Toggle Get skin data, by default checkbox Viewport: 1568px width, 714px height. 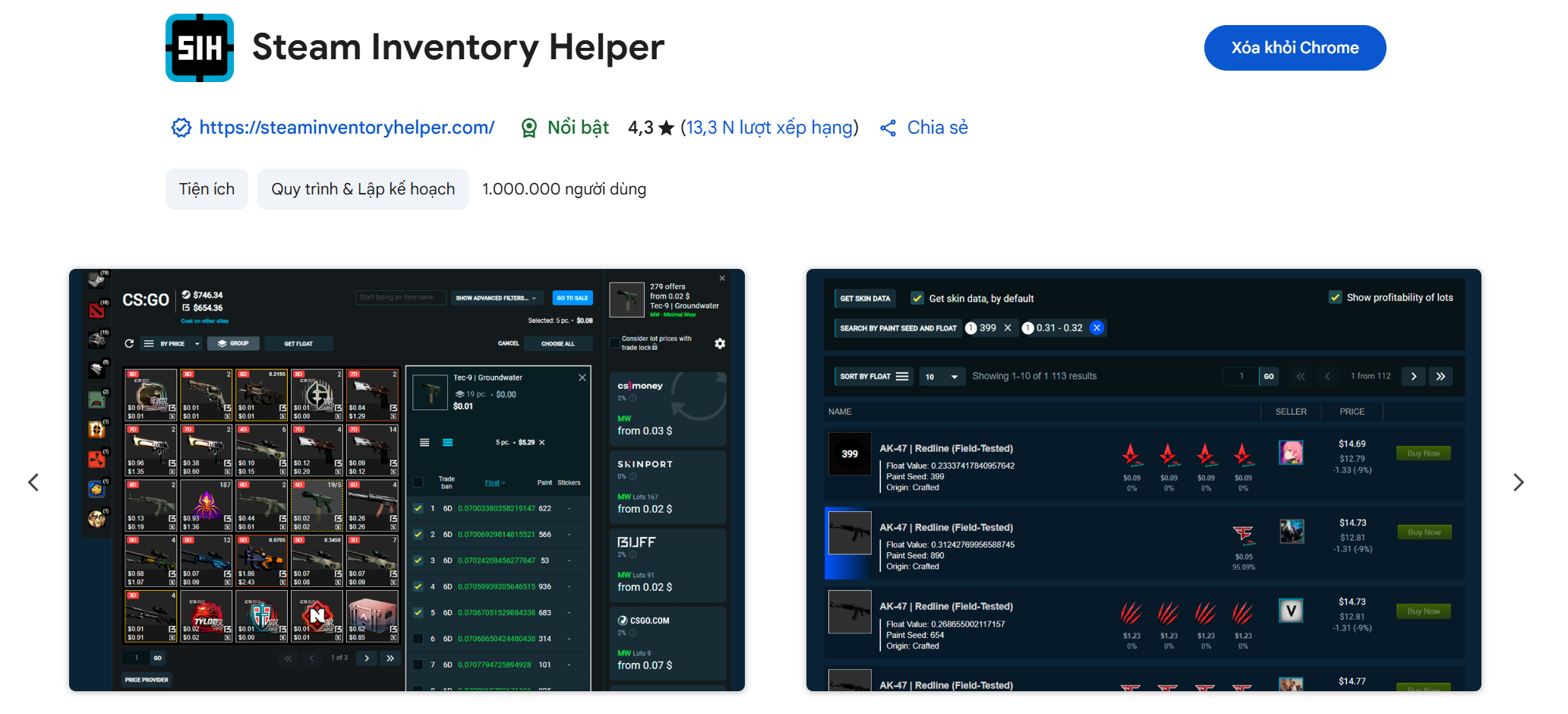tap(917, 299)
